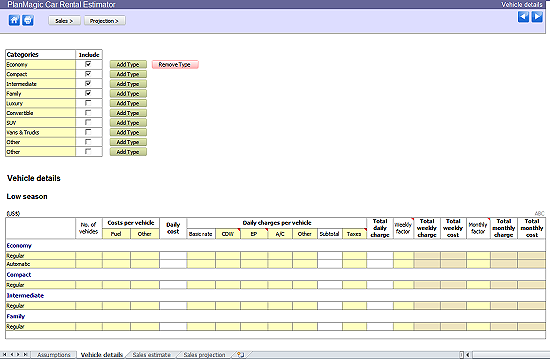Go to previous page arrow
The width and height of the screenshot is (550, 361).
(x=523, y=16)
